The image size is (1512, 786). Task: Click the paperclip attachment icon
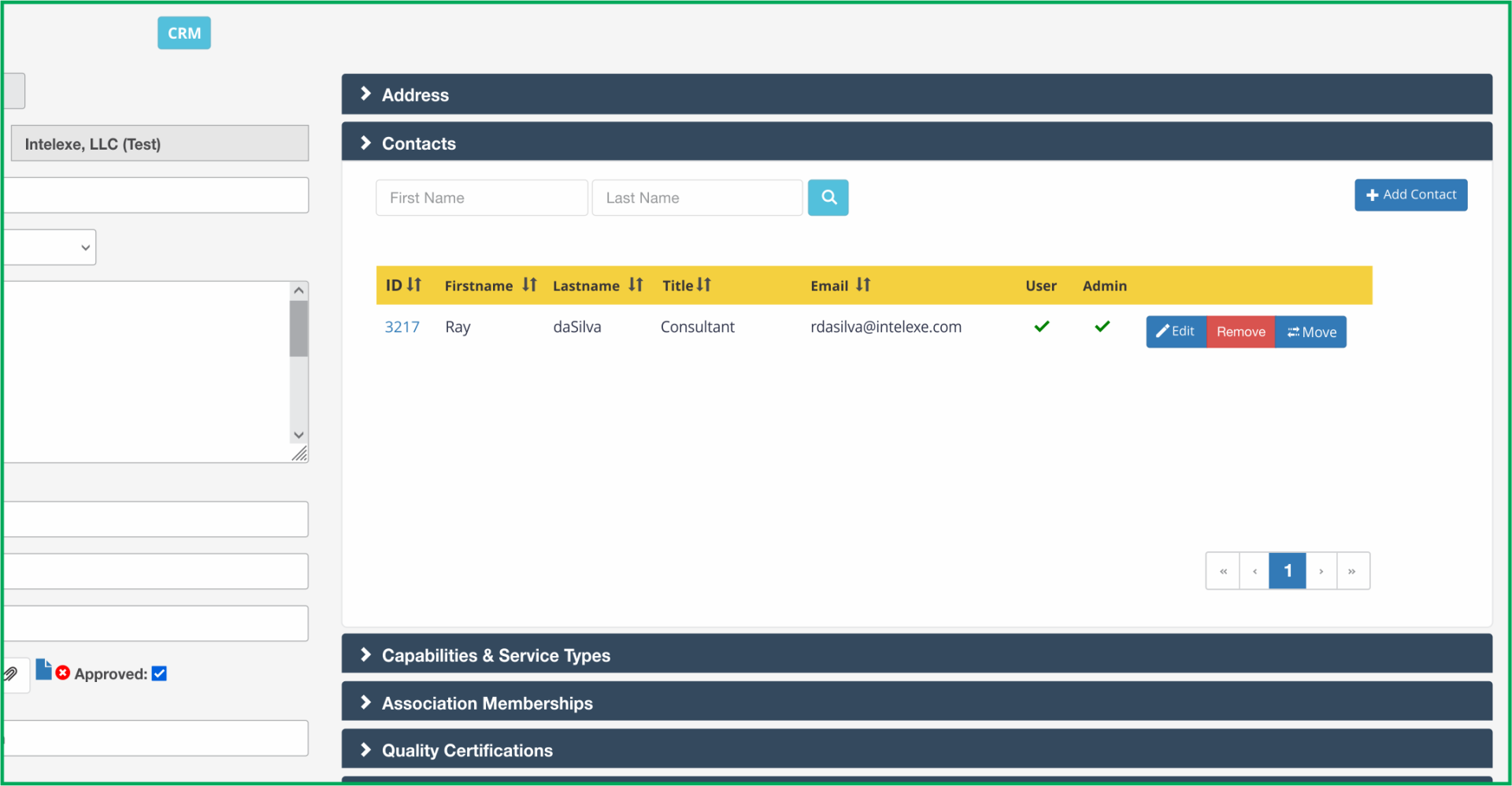[x=11, y=674]
